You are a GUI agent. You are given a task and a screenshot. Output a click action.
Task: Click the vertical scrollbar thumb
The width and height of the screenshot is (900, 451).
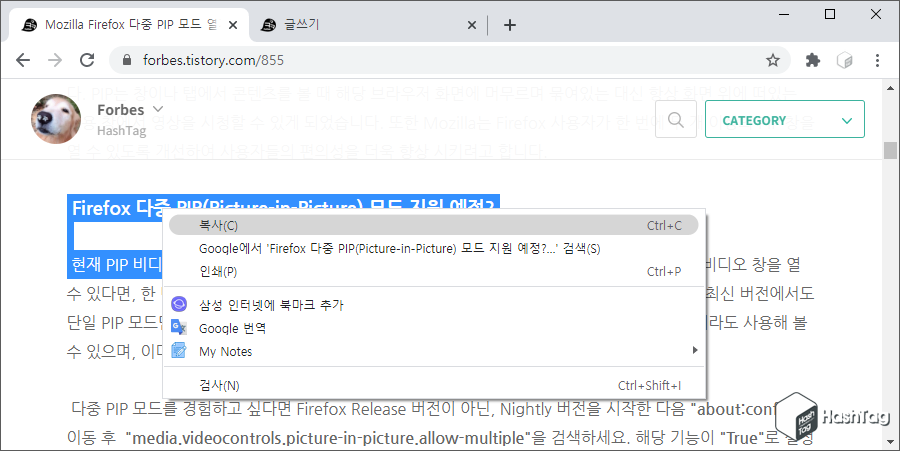[x=890, y=150]
